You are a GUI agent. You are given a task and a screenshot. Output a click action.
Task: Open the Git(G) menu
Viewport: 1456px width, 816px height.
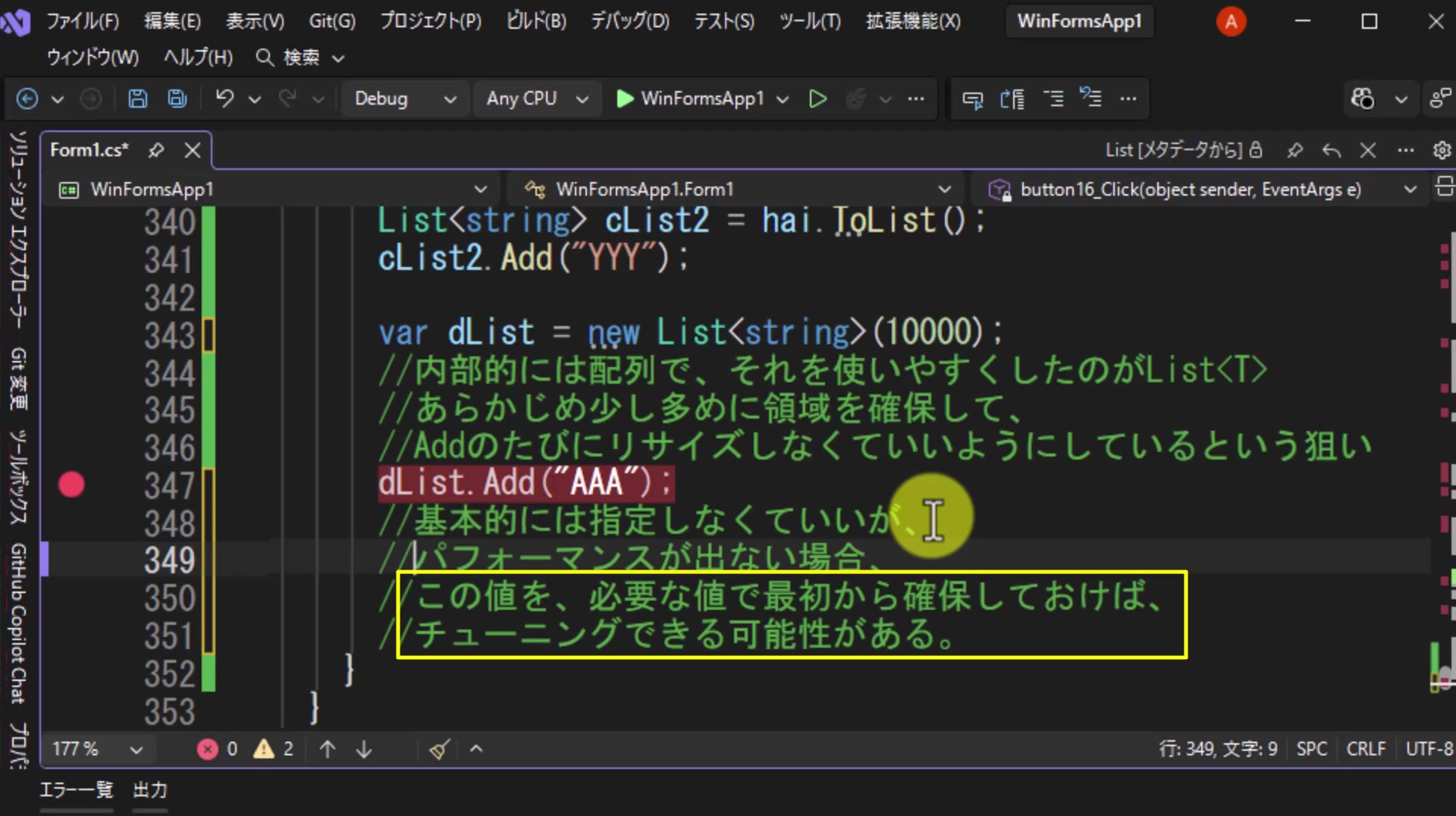332,21
